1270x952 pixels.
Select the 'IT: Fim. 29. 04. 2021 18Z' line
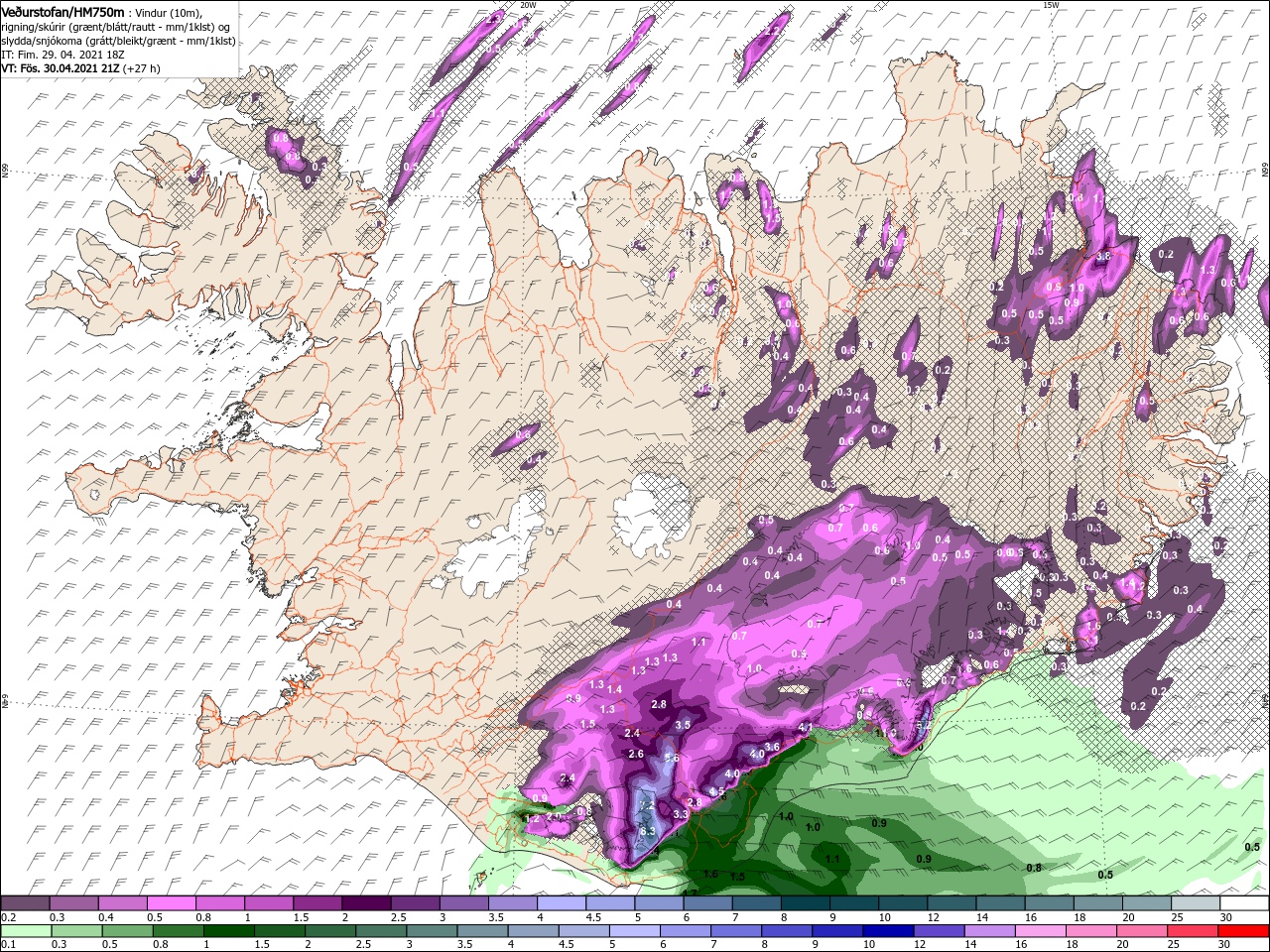pyautogui.click(x=63, y=55)
